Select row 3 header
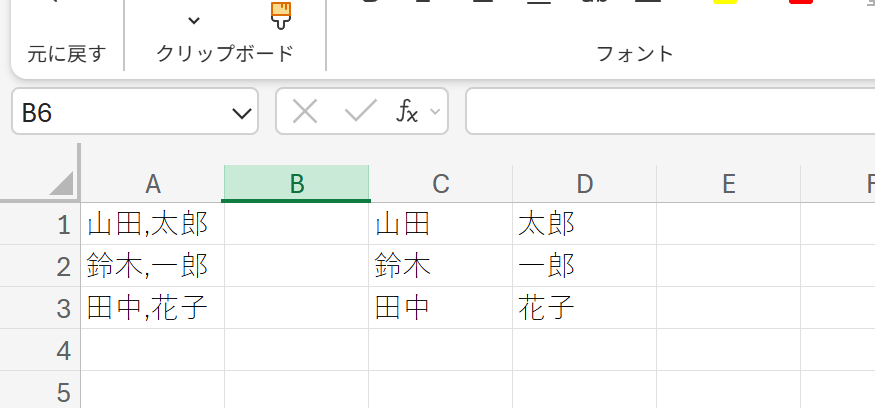The height and width of the screenshot is (408, 875). pos(40,308)
